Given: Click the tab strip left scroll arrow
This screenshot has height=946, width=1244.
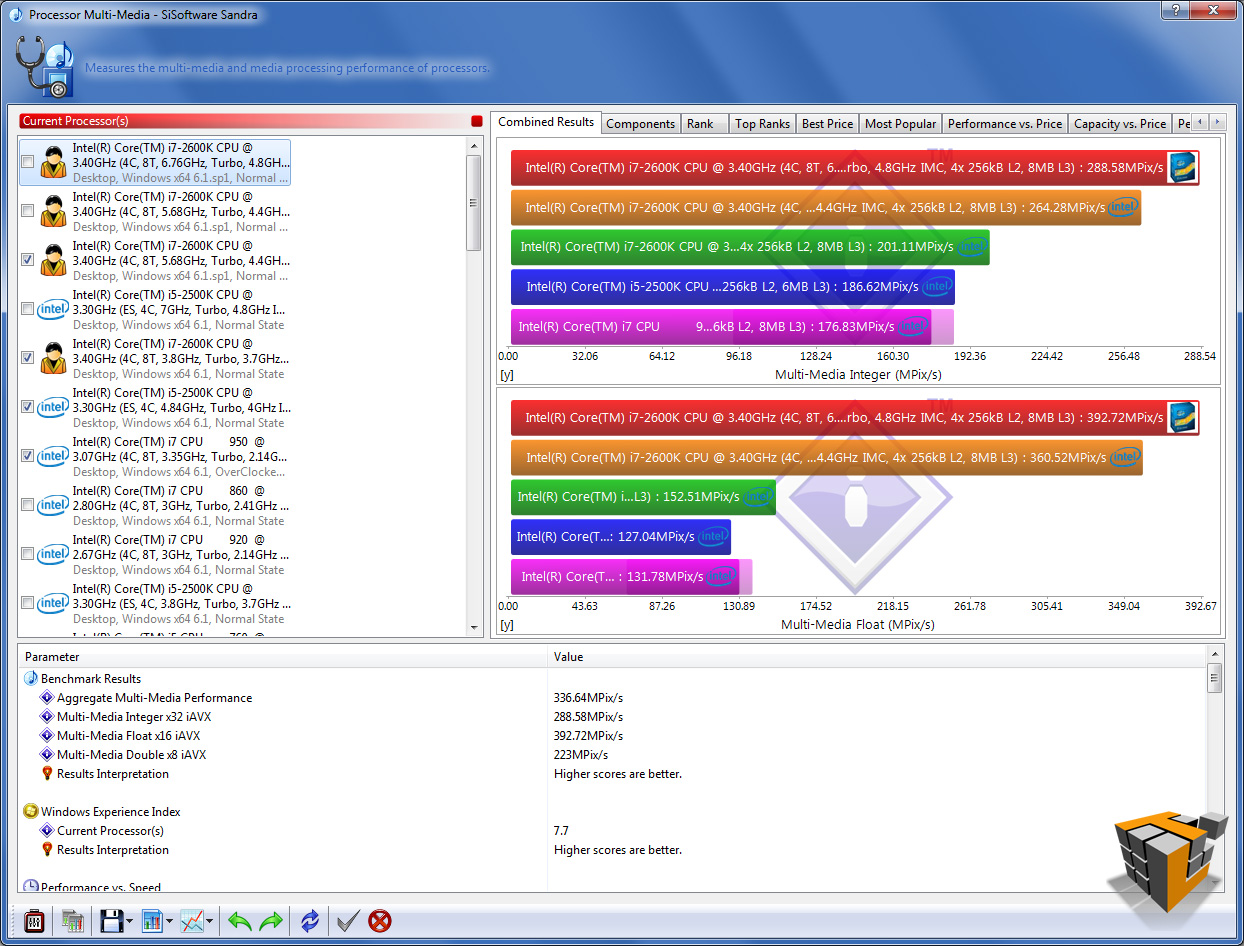Looking at the screenshot, I should click(x=1201, y=122).
